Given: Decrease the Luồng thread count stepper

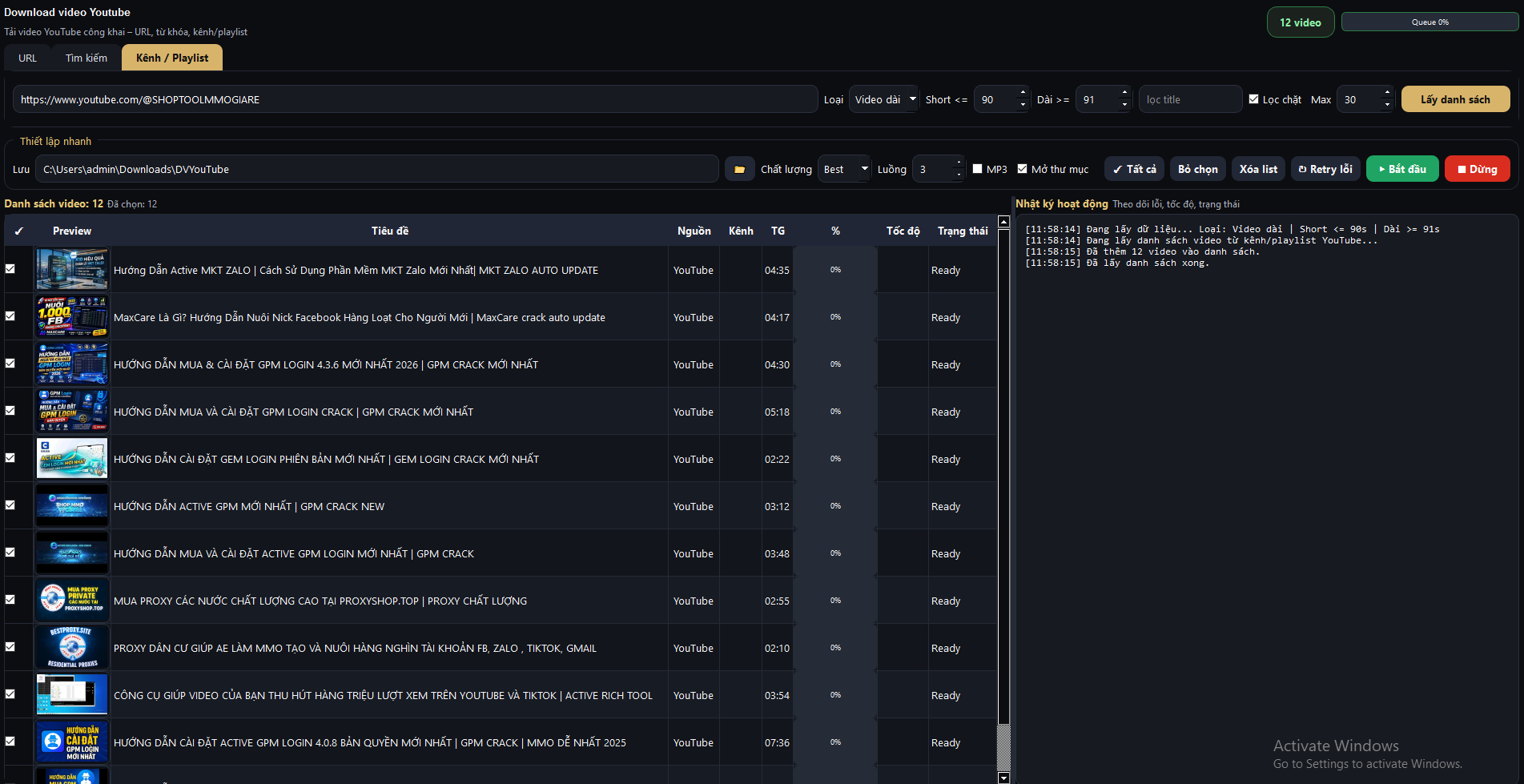Looking at the screenshot, I should pyautogui.click(x=959, y=175).
